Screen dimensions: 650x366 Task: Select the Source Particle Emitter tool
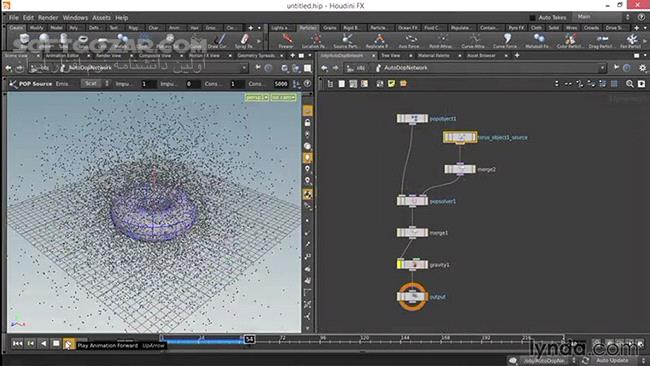[x=346, y=41]
